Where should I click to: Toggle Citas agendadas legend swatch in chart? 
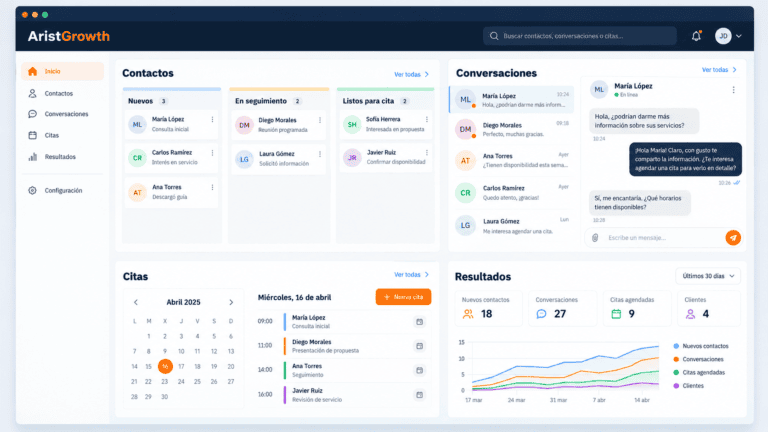676,373
